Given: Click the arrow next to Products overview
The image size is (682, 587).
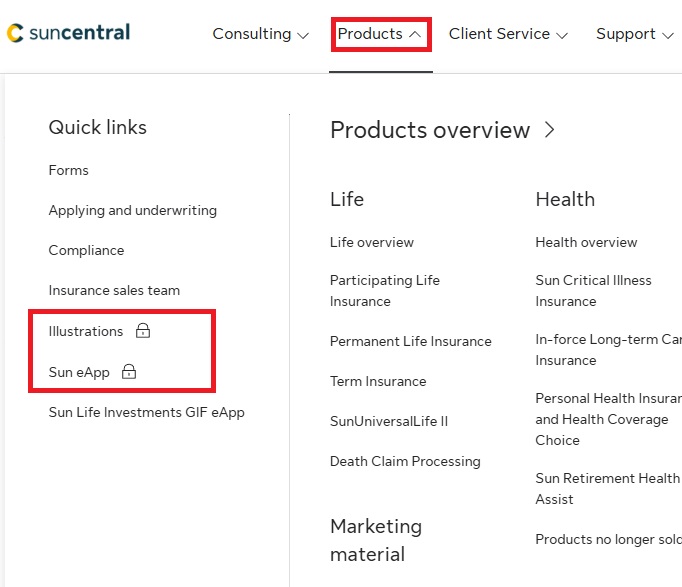Looking at the screenshot, I should 549,130.
